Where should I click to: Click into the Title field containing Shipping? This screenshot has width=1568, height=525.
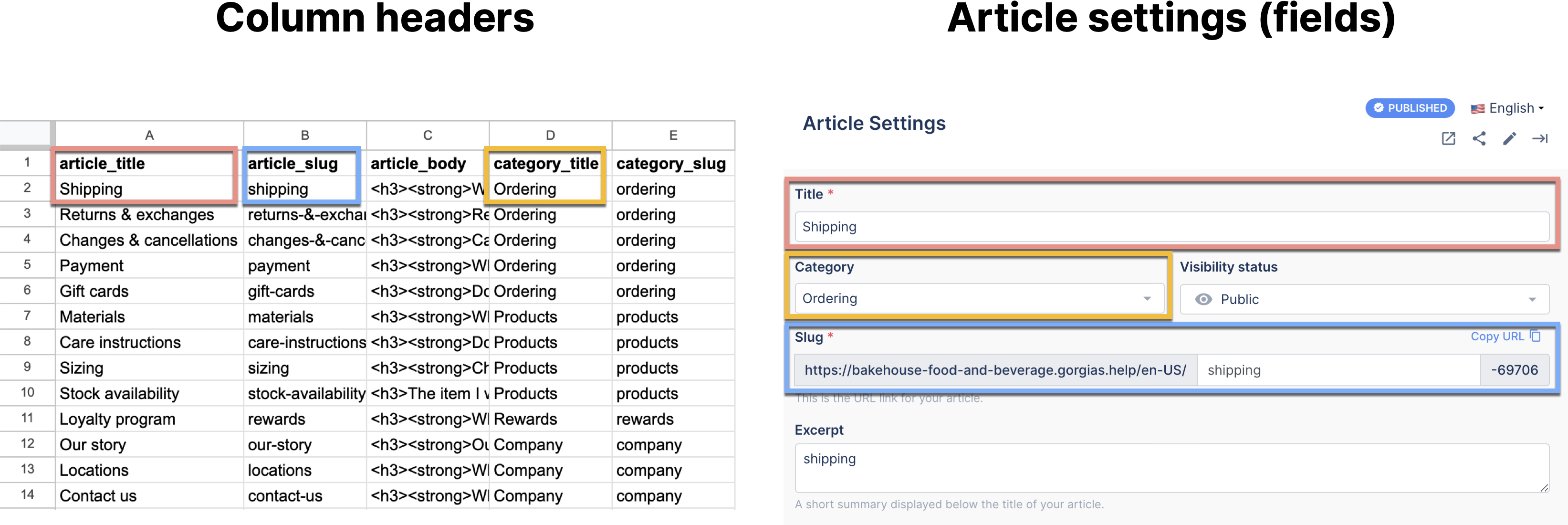[1171, 227]
